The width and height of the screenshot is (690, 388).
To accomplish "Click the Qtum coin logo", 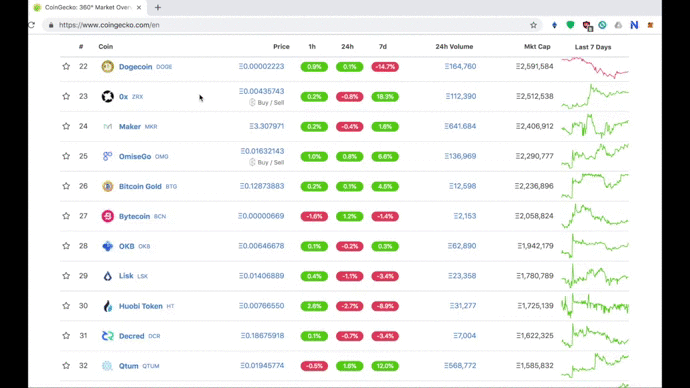I will 107,366.
